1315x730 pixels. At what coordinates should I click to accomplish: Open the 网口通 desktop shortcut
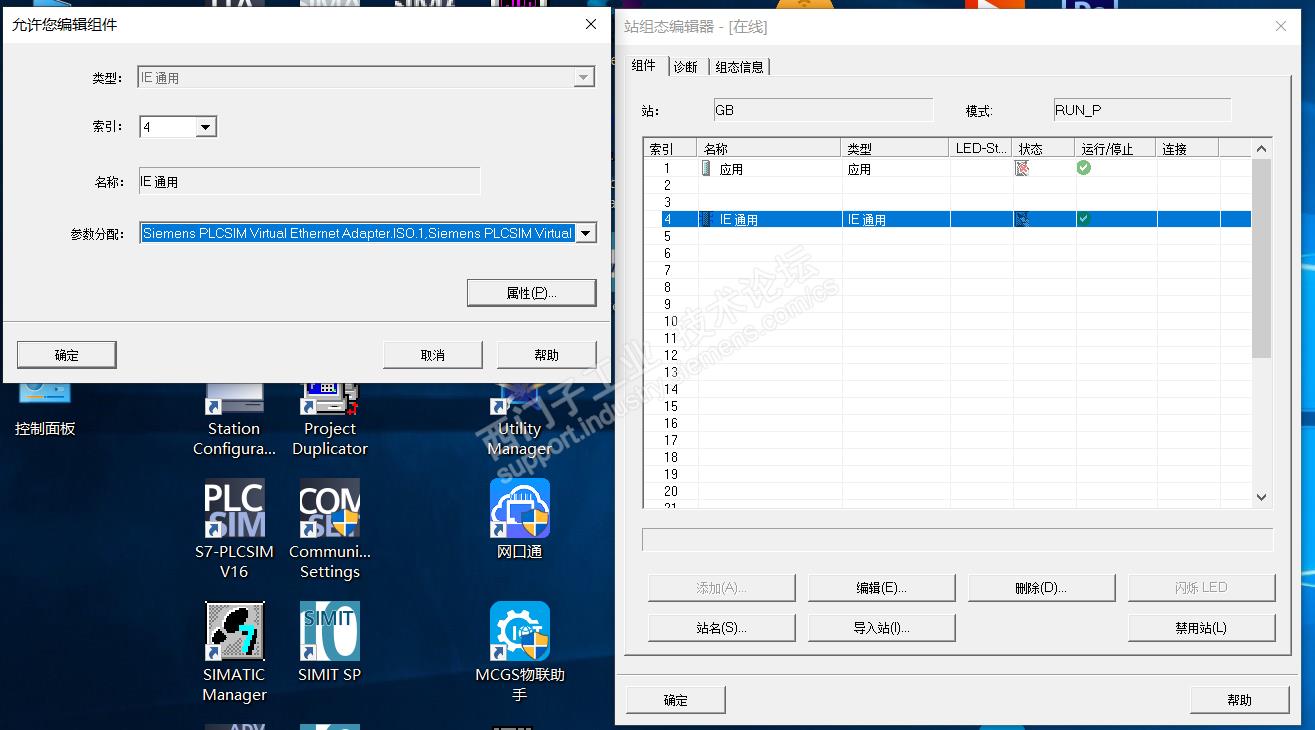click(520, 520)
